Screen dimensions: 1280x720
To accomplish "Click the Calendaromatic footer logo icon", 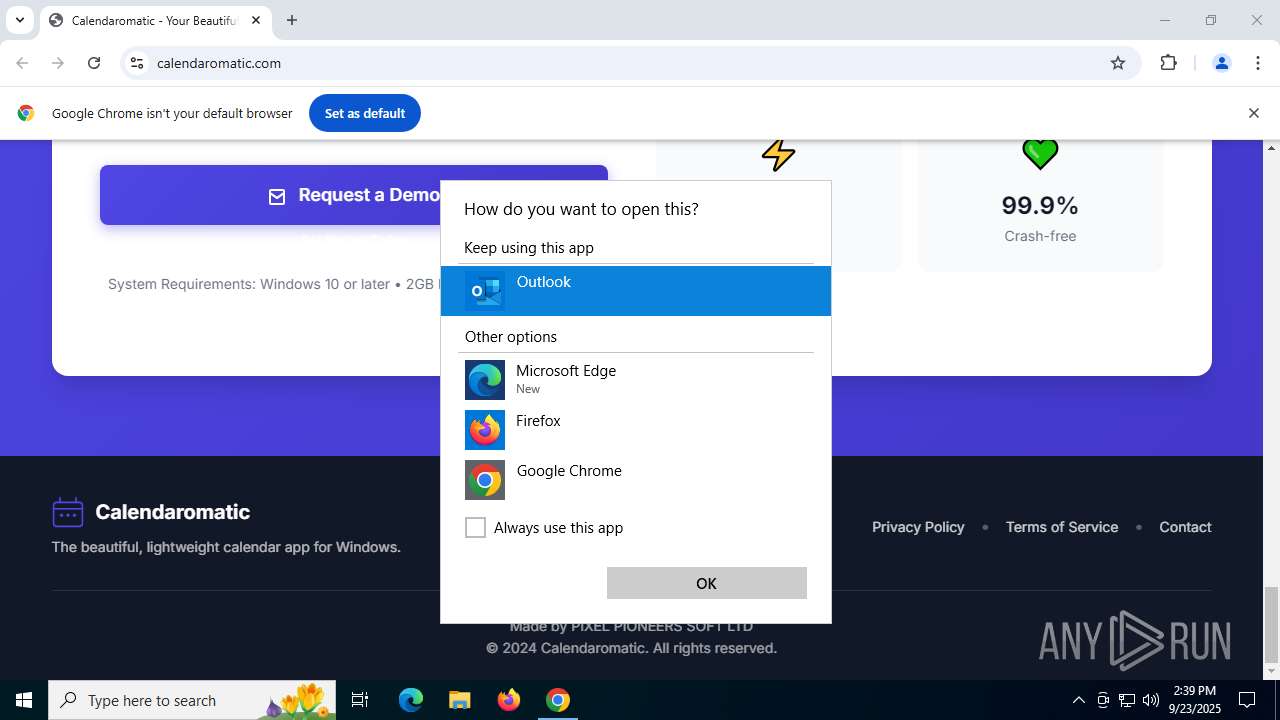I will pos(68,512).
